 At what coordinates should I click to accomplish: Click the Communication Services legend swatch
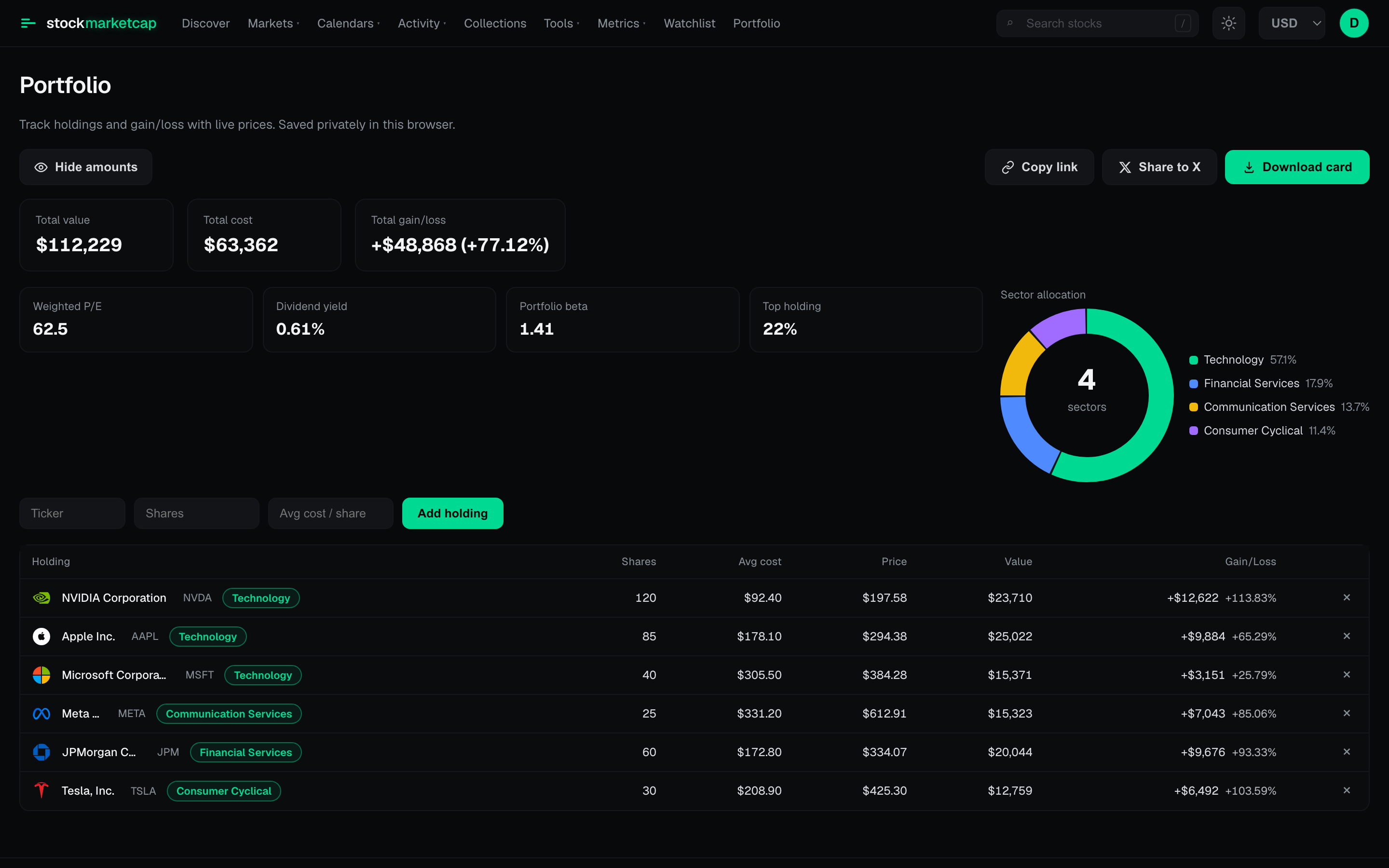[1194, 407]
